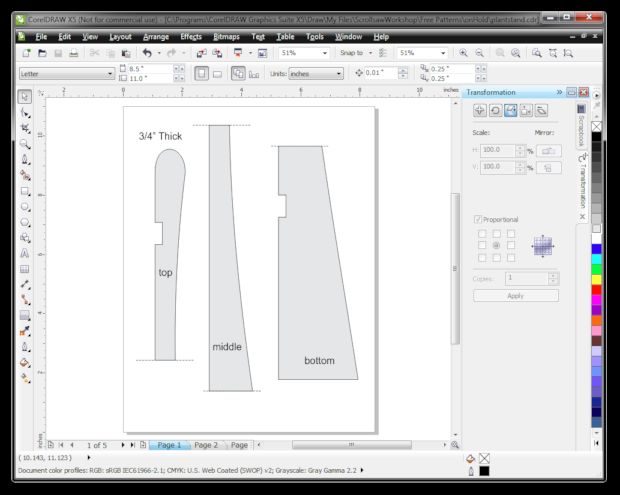Select the Pick tool in the toolbox
This screenshot has height=495, width=620.
pos(25,97)
